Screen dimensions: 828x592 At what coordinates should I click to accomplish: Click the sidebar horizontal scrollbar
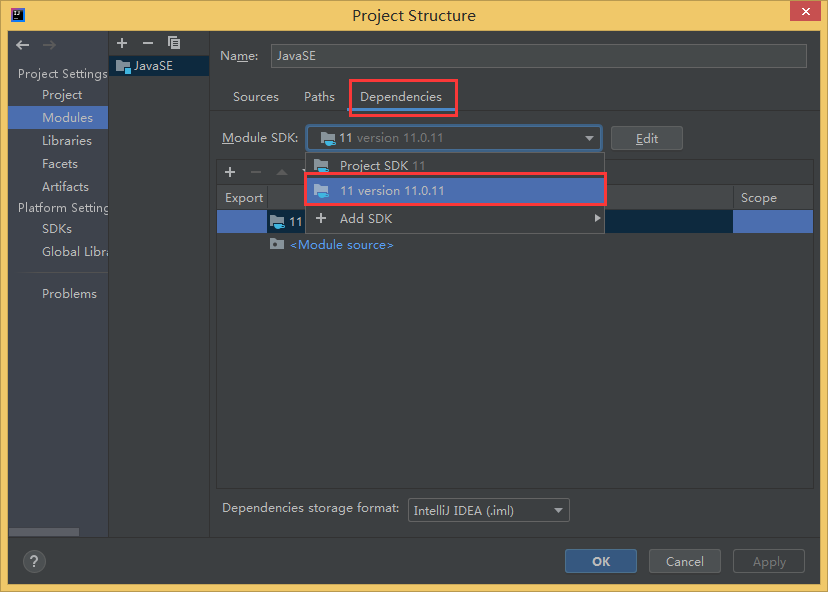[x=44, y=532]
